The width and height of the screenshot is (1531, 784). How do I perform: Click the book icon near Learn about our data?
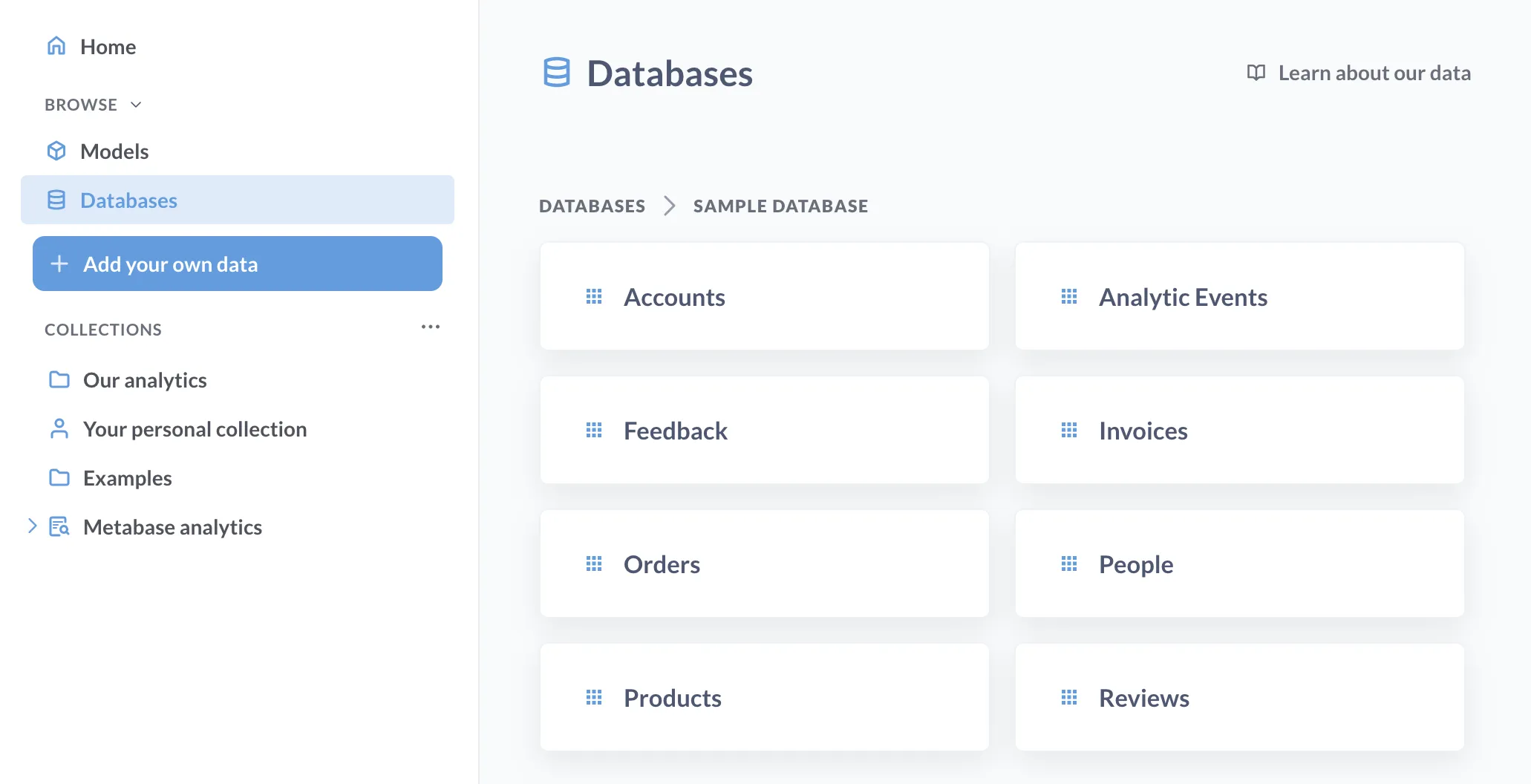(x=1255, y=72)
